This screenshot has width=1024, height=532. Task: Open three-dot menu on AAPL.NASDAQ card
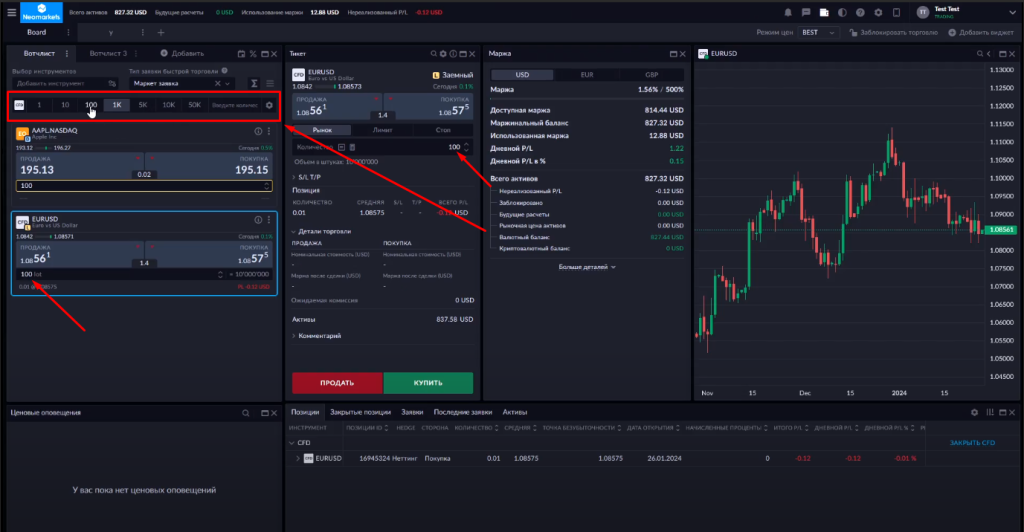pyautogui.click(x=268, y=131)
